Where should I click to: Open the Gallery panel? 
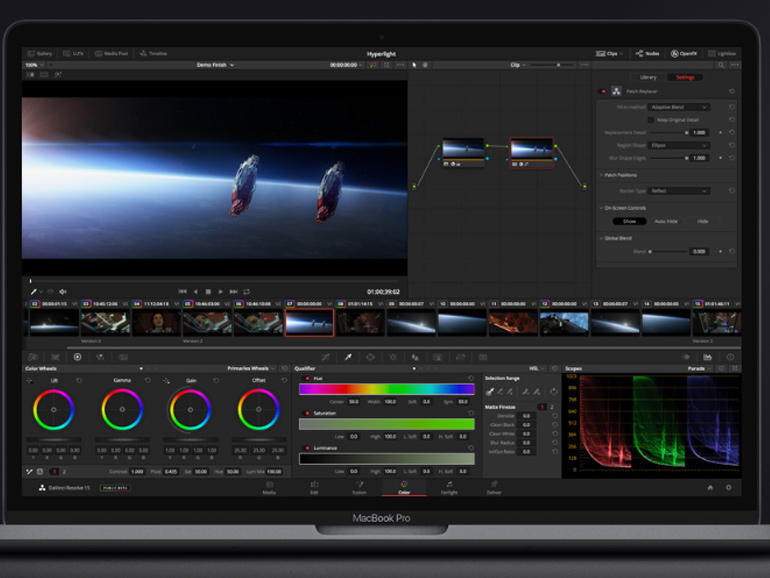pyautogui.click(x=40, y=54)
